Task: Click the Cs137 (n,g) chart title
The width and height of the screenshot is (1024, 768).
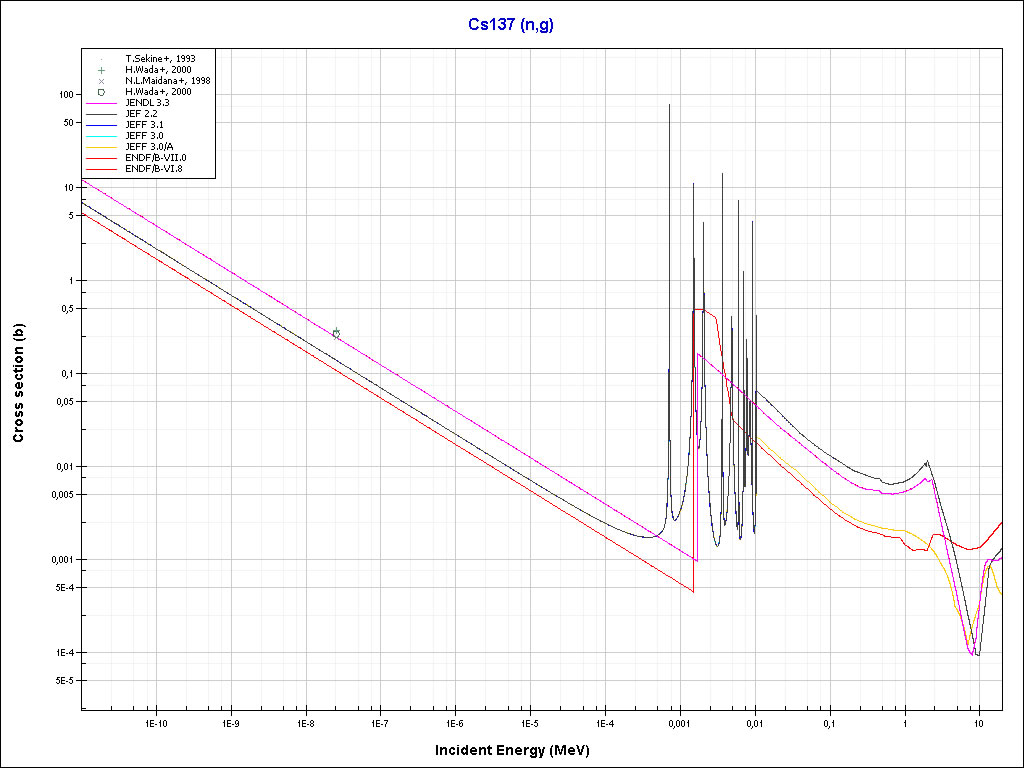Action: click(x=511, y=25)
